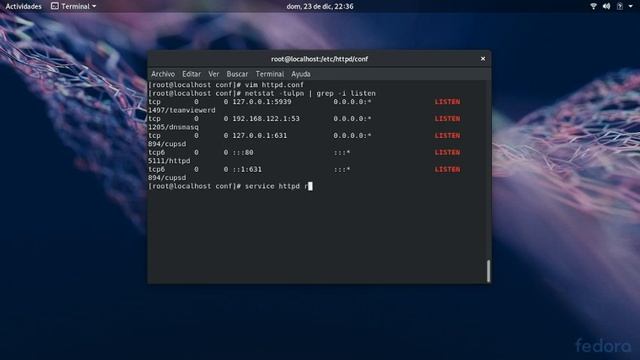Click the volume speaker icon
Image resolution: width=640 pixels, height=360 pixels.
click(x=607, y=6)
